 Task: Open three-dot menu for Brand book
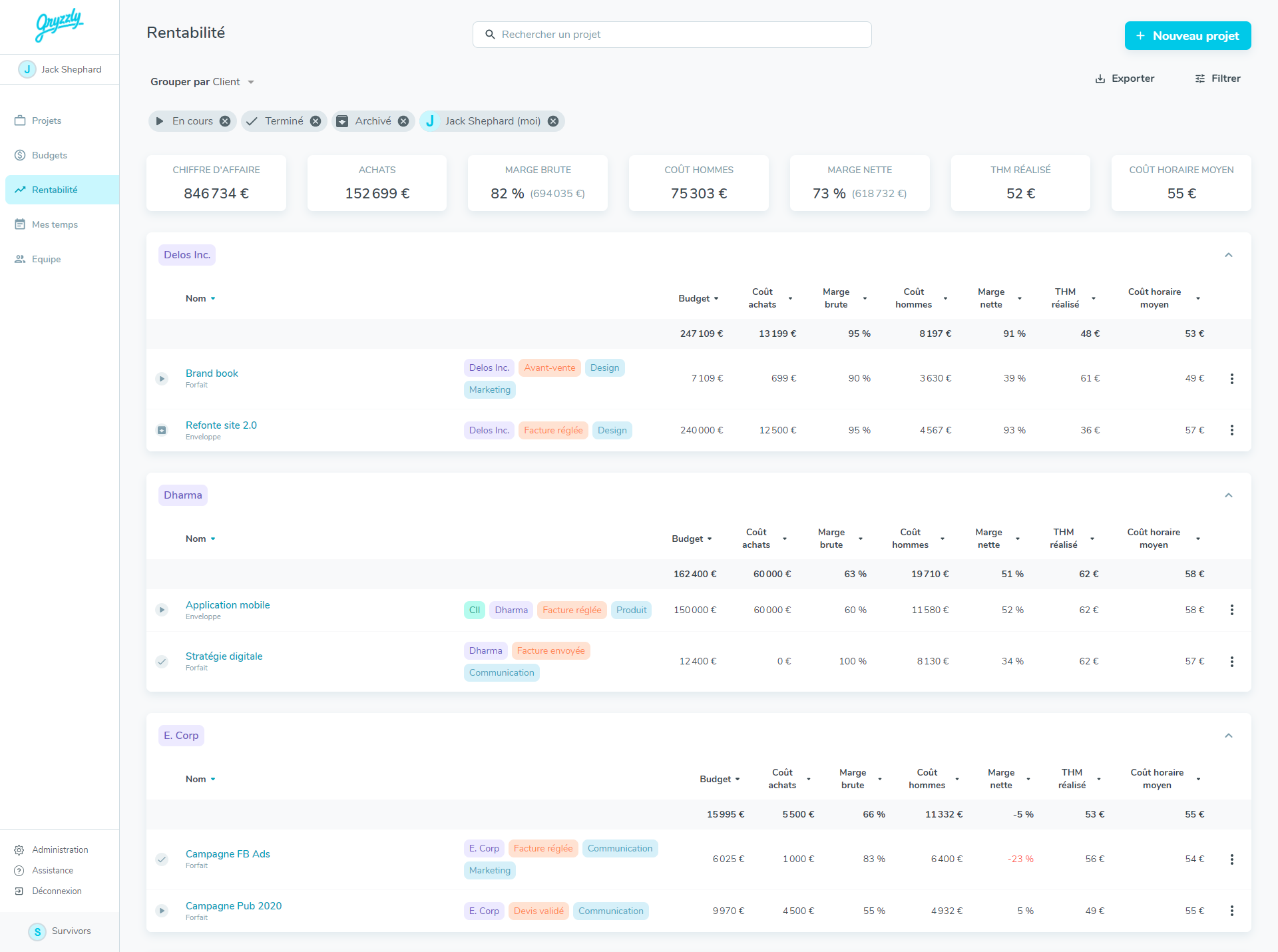click(1231, 379)
